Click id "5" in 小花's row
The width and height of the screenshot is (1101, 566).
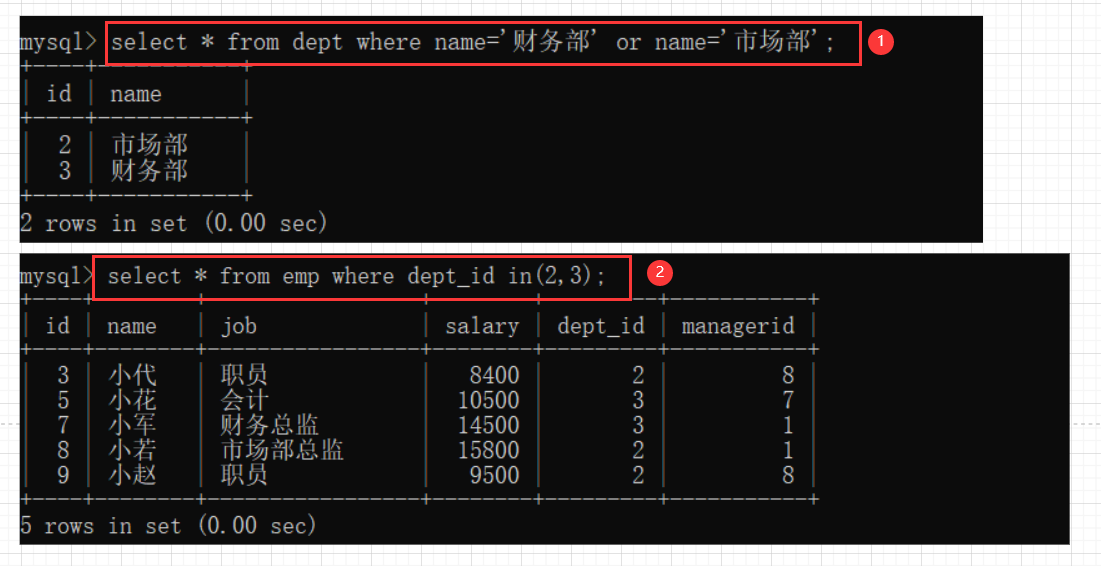click(63, 400)
